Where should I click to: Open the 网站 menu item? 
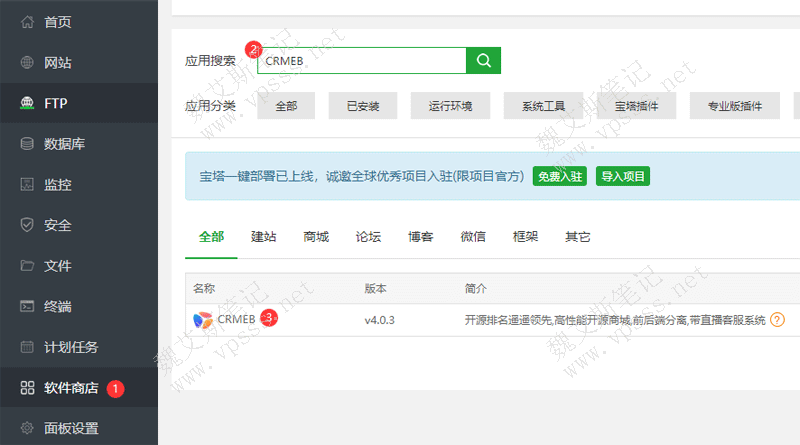point(79,62)
